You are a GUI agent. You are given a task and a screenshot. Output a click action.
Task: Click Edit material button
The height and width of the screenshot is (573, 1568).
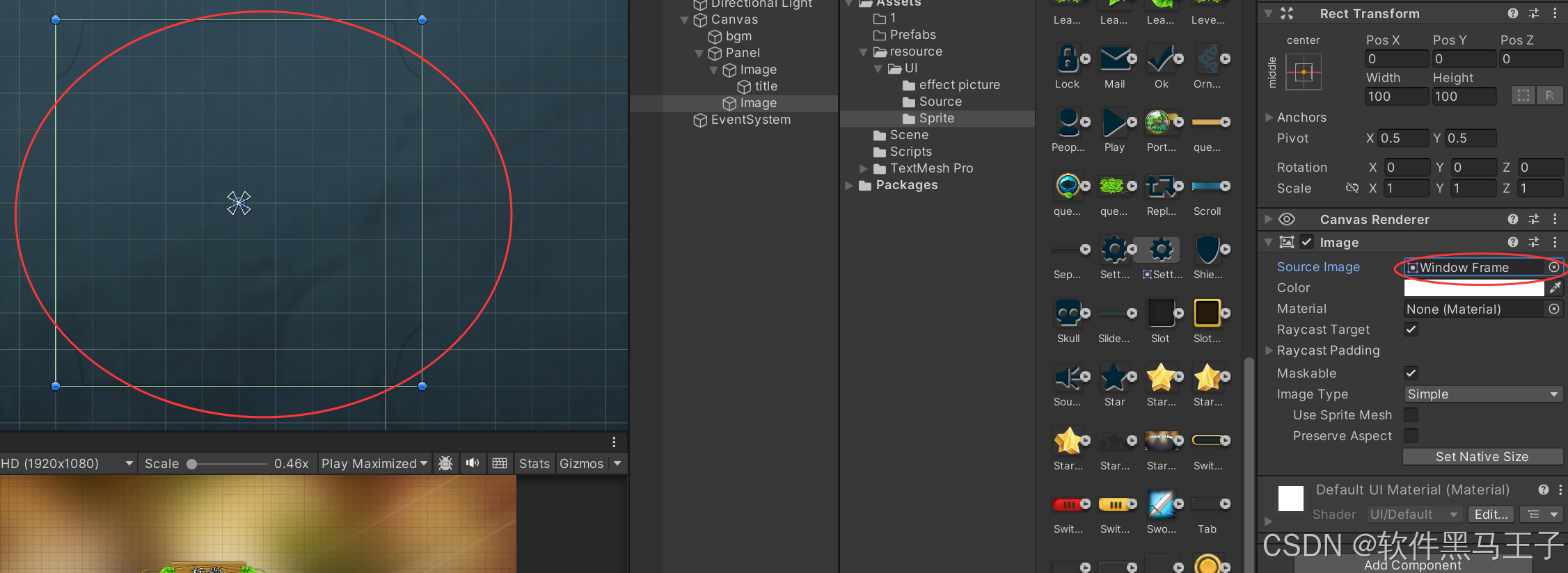click(x=1491, y=515)
